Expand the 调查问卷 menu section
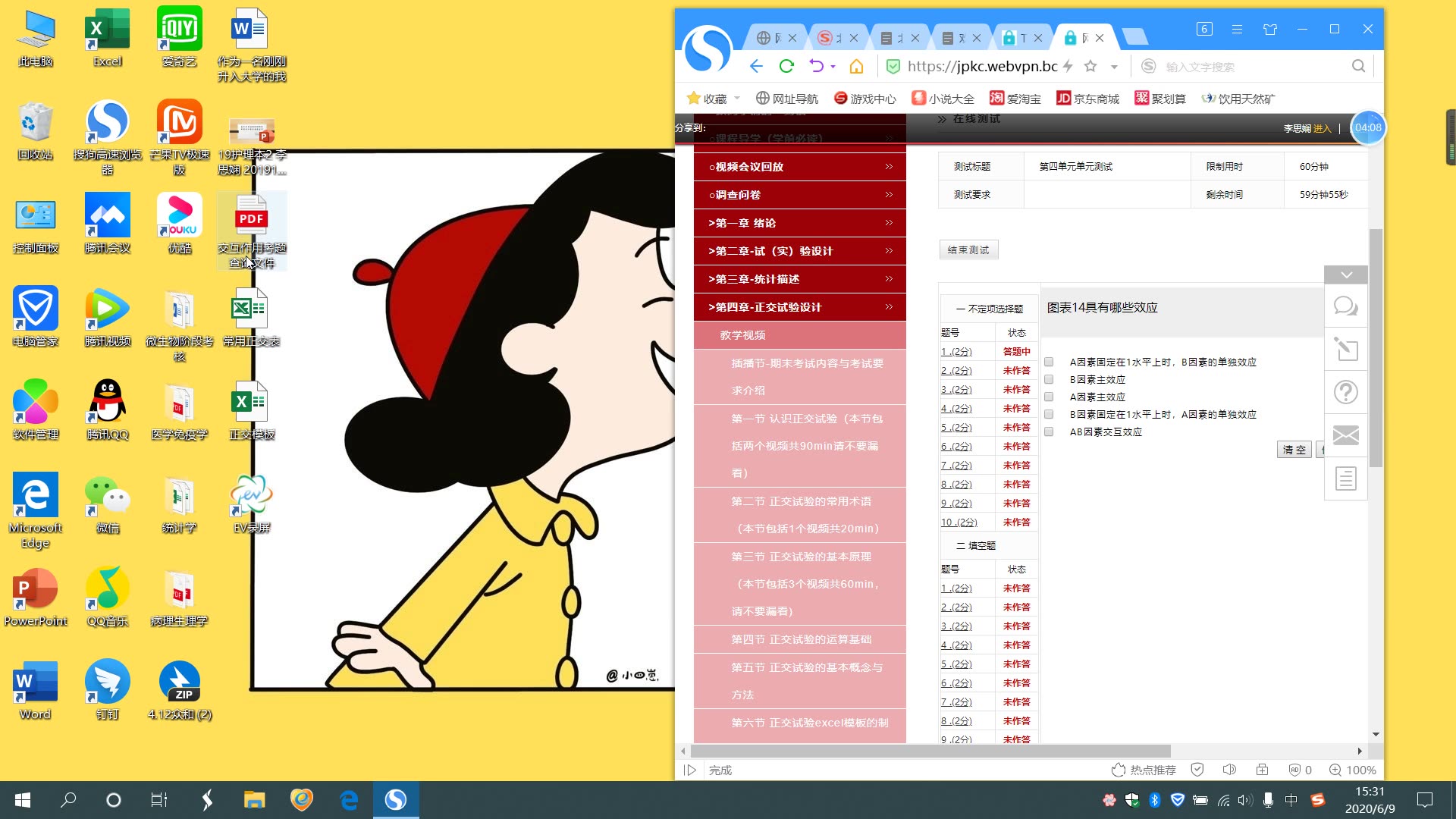This screenshot has height=819, width=1456. (x=799, y=195)
